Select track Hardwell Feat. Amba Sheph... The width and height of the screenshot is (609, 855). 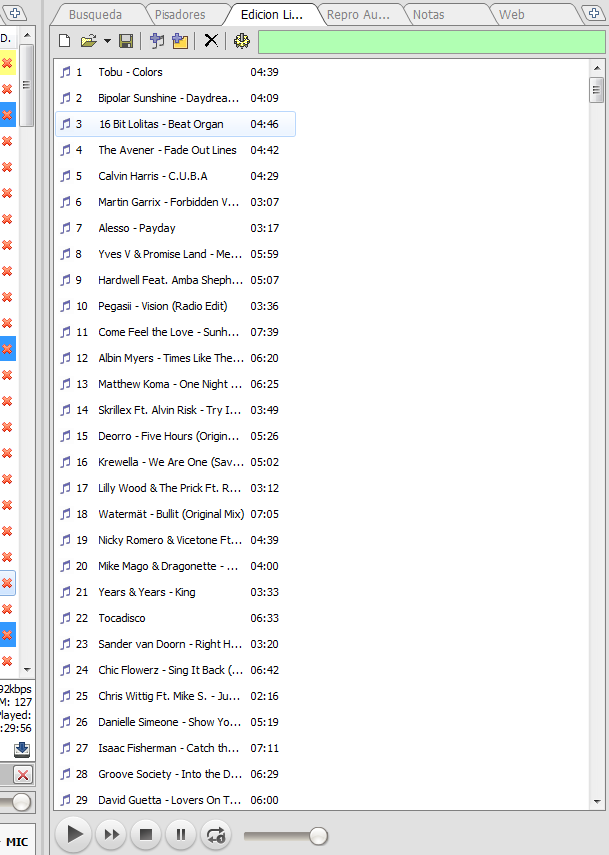tap(176, 280)
